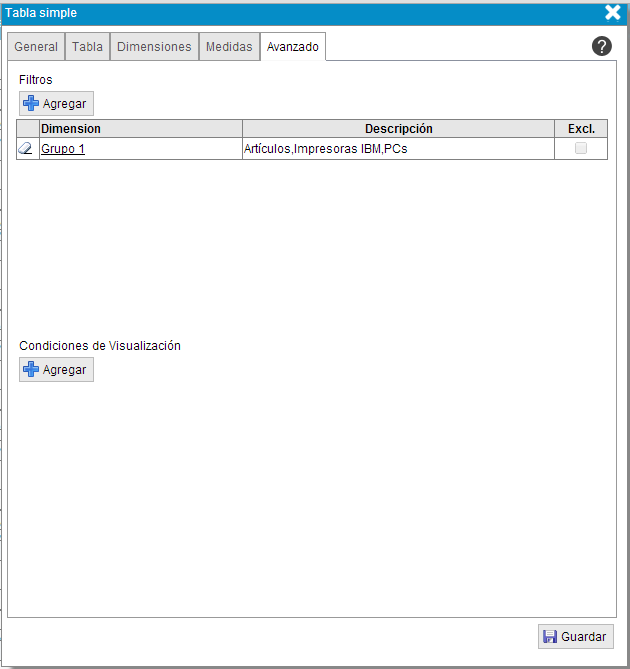Select the Medidas tab
The width and height of the screenshot is (630, 669).
pyautogui.click(x=229, y=47)
